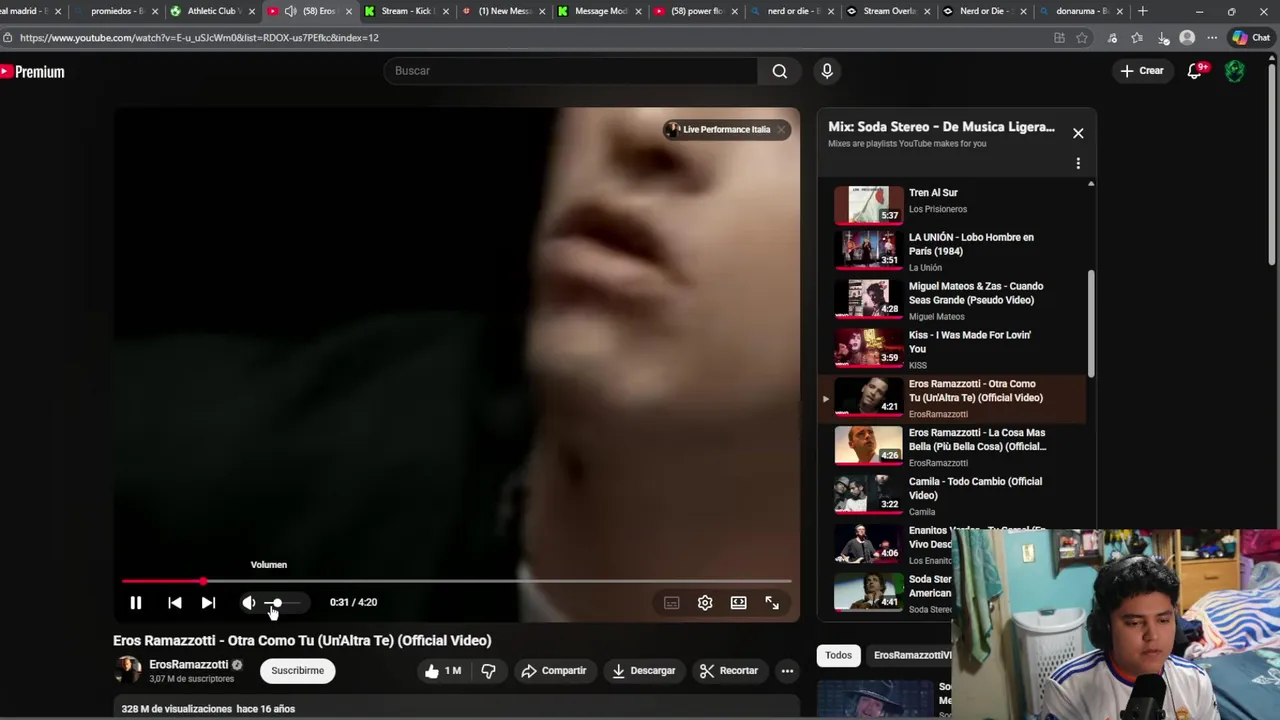
Task: Like the video with thumbs-up 1 M
Action: pyautogui.click(x=443, y=671)
